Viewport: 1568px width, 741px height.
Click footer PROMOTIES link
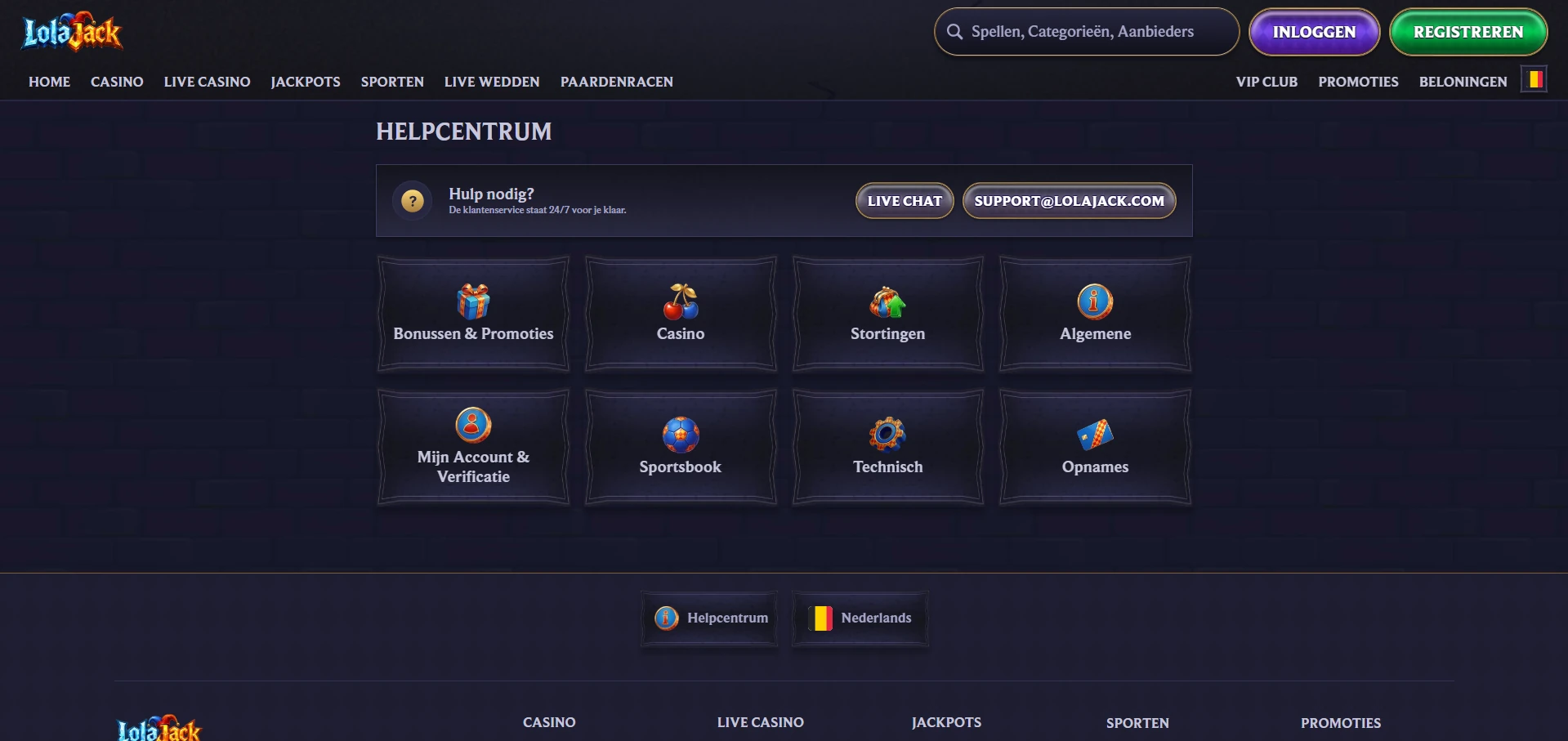tap(1341, 723)
